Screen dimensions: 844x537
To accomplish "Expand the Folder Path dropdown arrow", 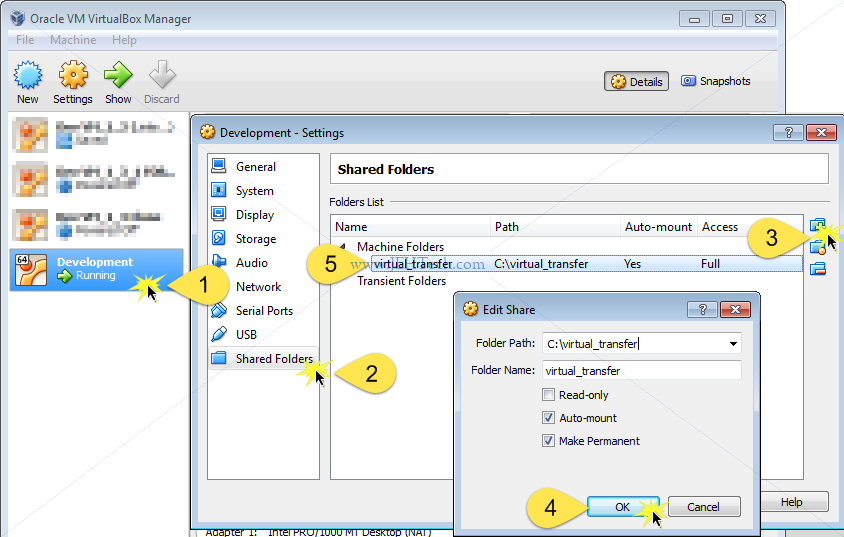I will [733, 344].
